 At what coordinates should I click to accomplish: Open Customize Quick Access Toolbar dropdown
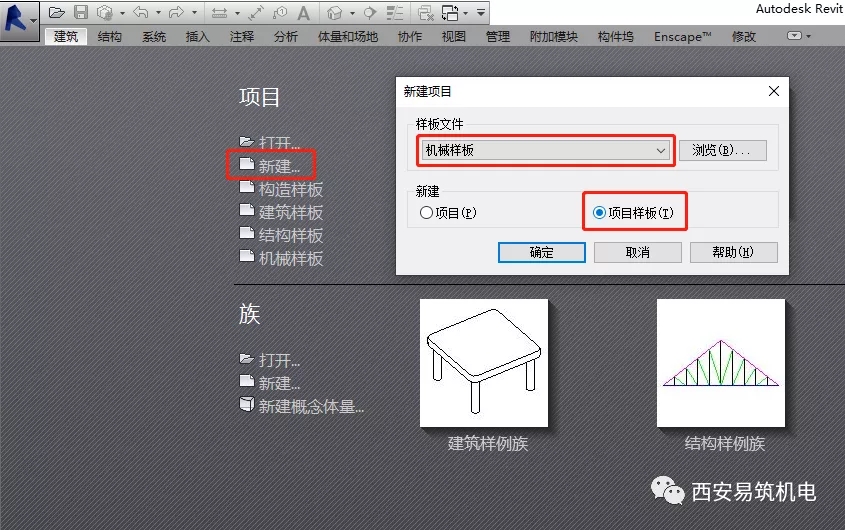click(x=481, y=12)
